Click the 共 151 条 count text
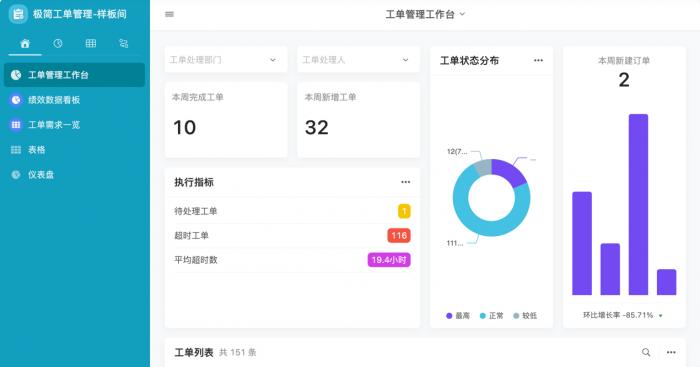Image resolution: width=700 pixels, height=367 pixels. pos(238,353)
